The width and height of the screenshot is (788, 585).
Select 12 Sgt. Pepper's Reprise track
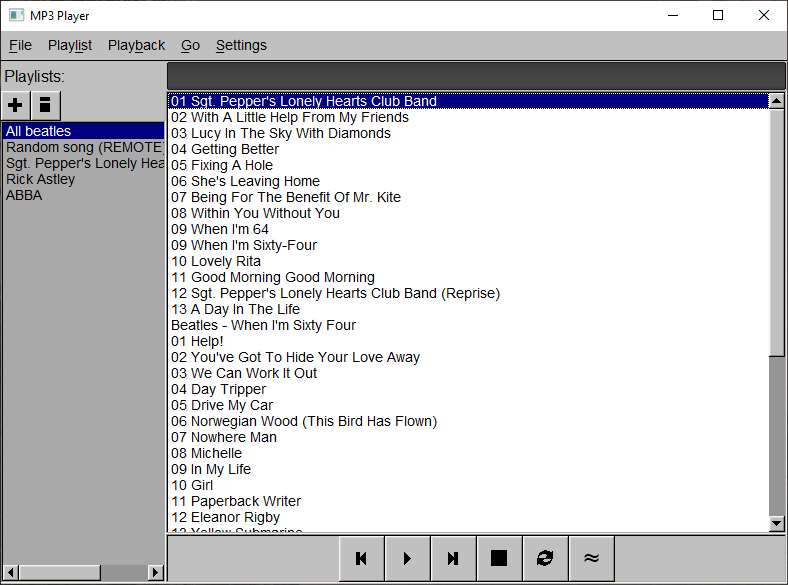(x=468, y=294)
